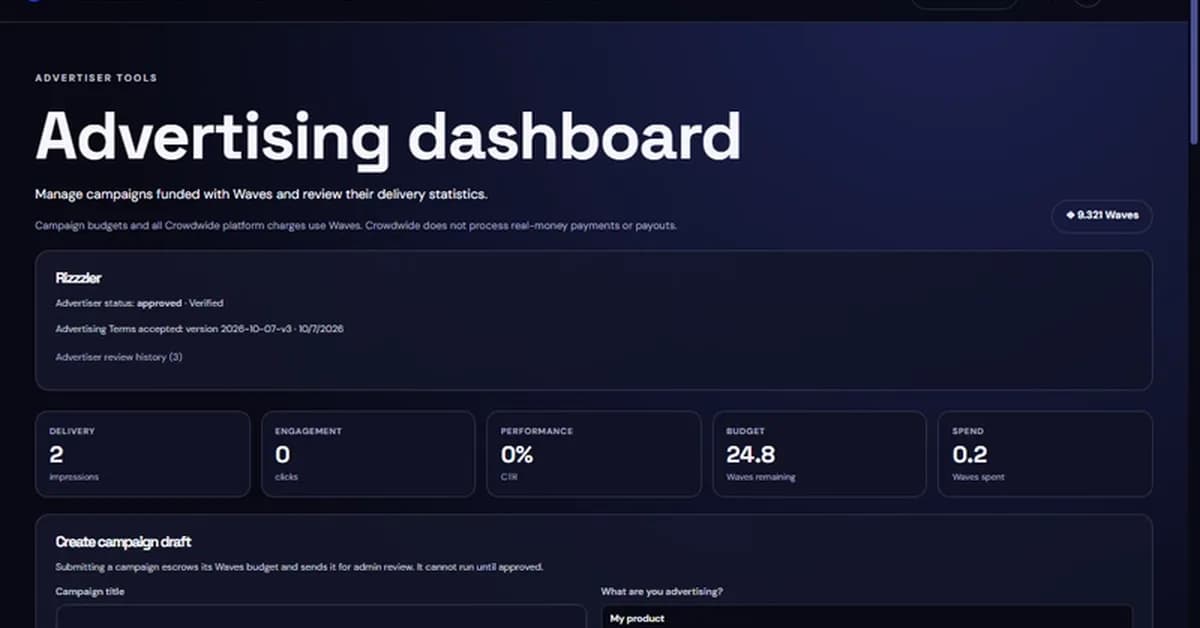This screenshot has height=628, width=1200.
Task: Click the 'Campaign budgets and all Crowdwide' note
Action: 356,226
